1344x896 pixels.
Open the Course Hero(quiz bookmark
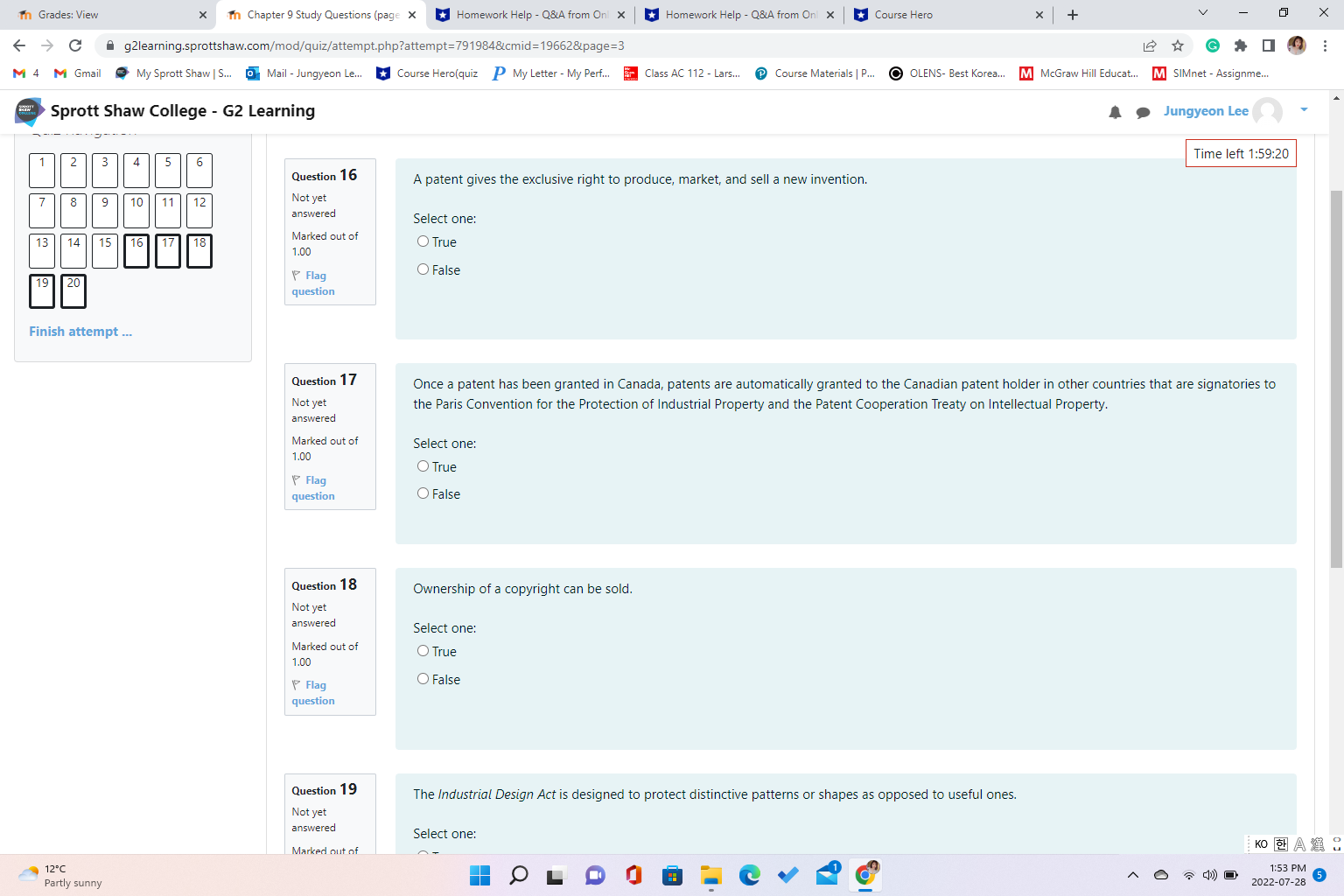pos(427,73)
